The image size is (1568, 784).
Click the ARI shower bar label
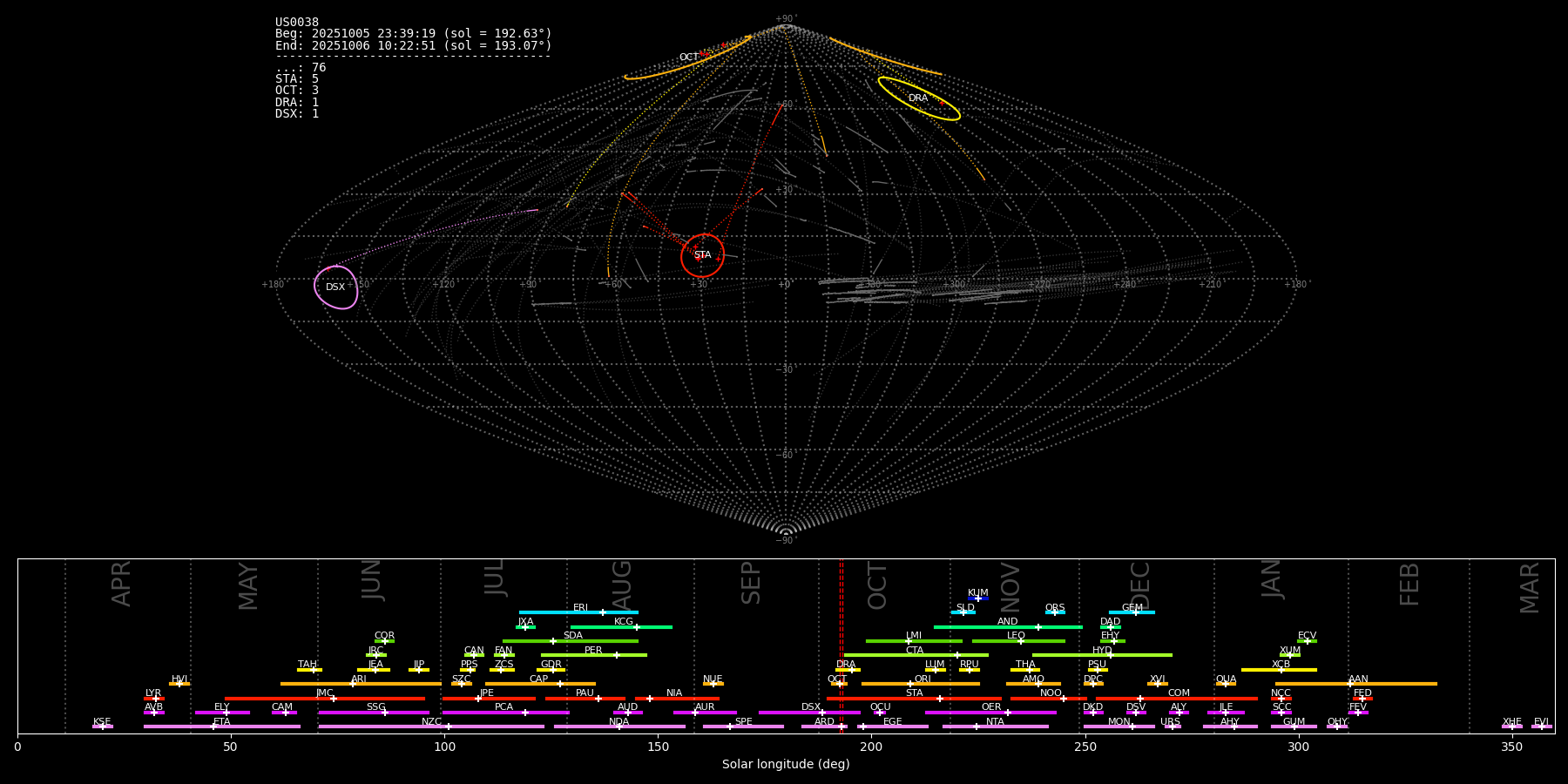[359, 679]
